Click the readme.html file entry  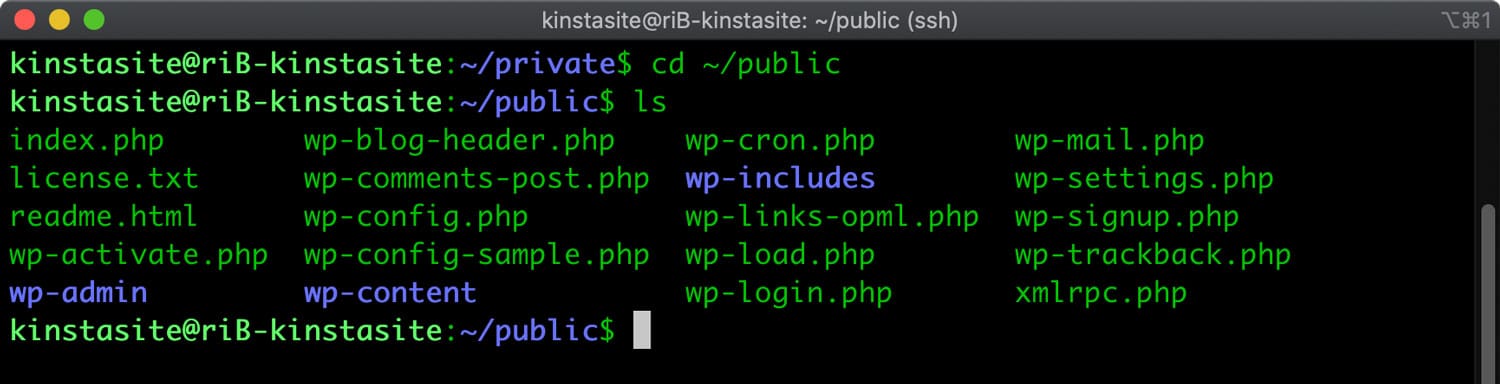(x=104, y=217)
